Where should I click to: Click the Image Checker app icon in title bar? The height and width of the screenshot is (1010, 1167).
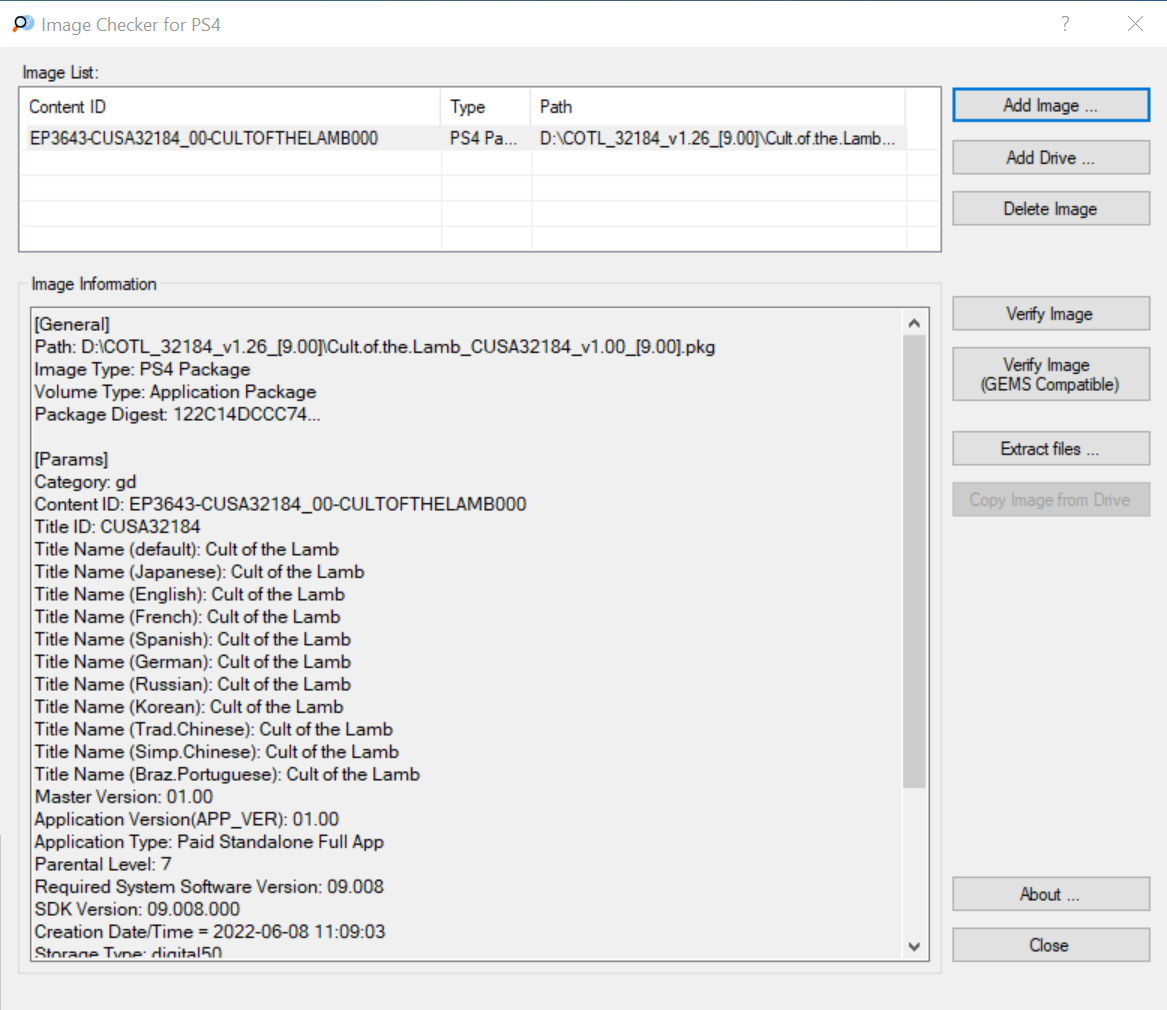coord(23,24)
